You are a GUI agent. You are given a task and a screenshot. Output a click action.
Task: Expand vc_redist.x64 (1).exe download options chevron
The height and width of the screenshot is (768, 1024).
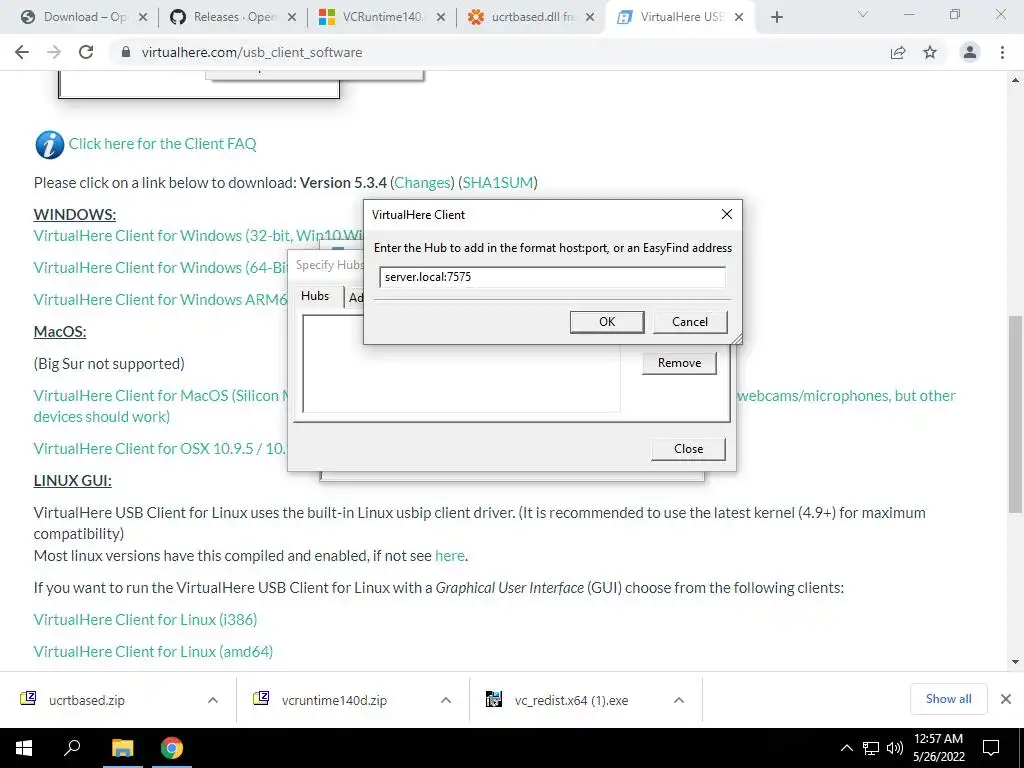coord(679,700)
